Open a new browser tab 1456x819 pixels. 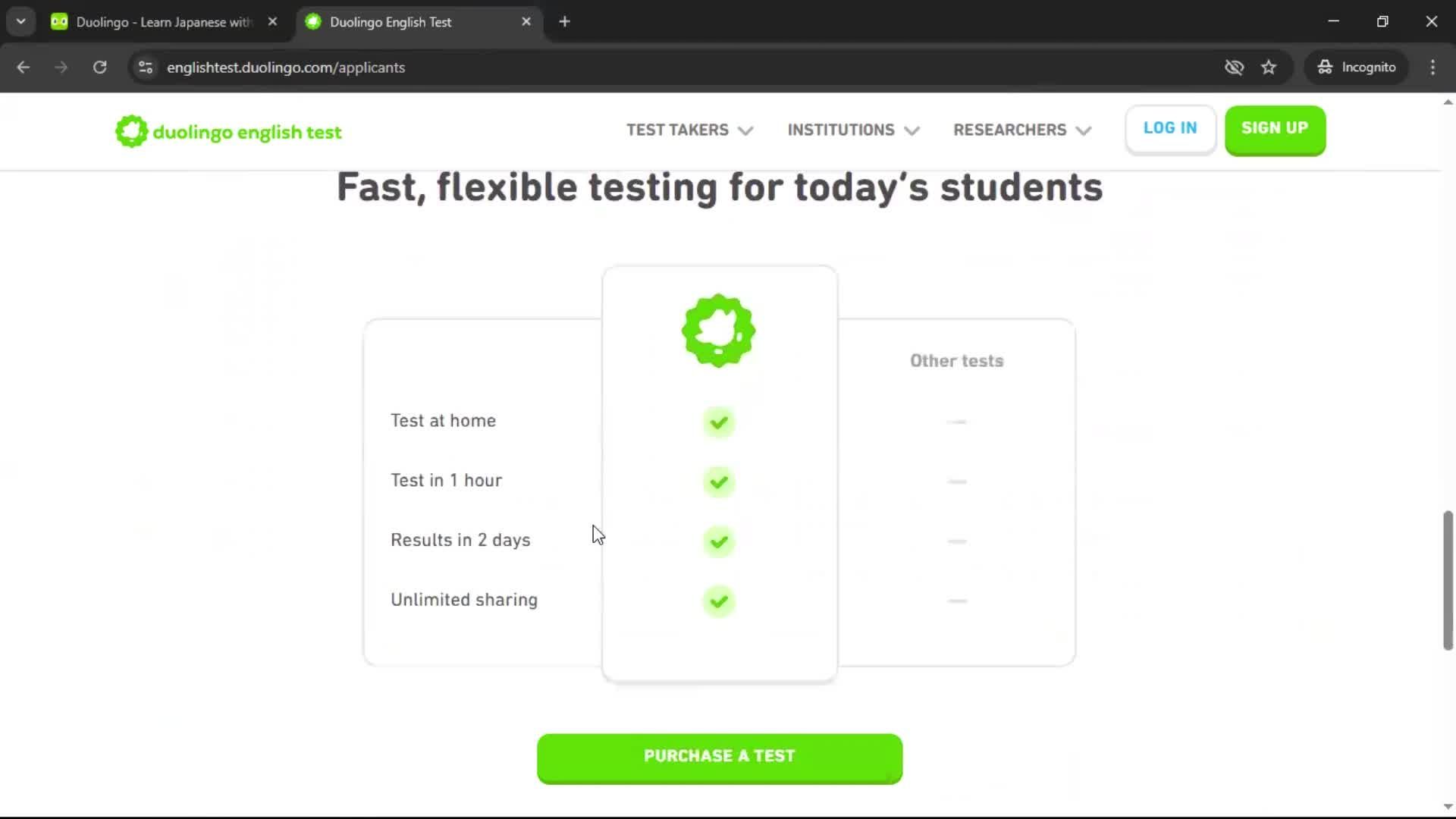[x=564, y=21]
